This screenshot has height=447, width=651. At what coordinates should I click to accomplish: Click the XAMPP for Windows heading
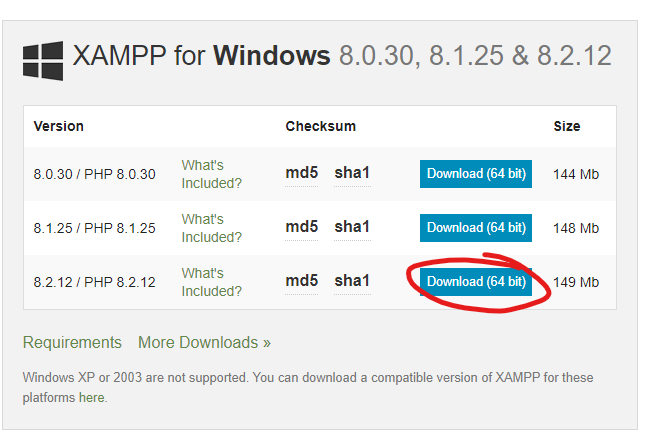point(200,55)
